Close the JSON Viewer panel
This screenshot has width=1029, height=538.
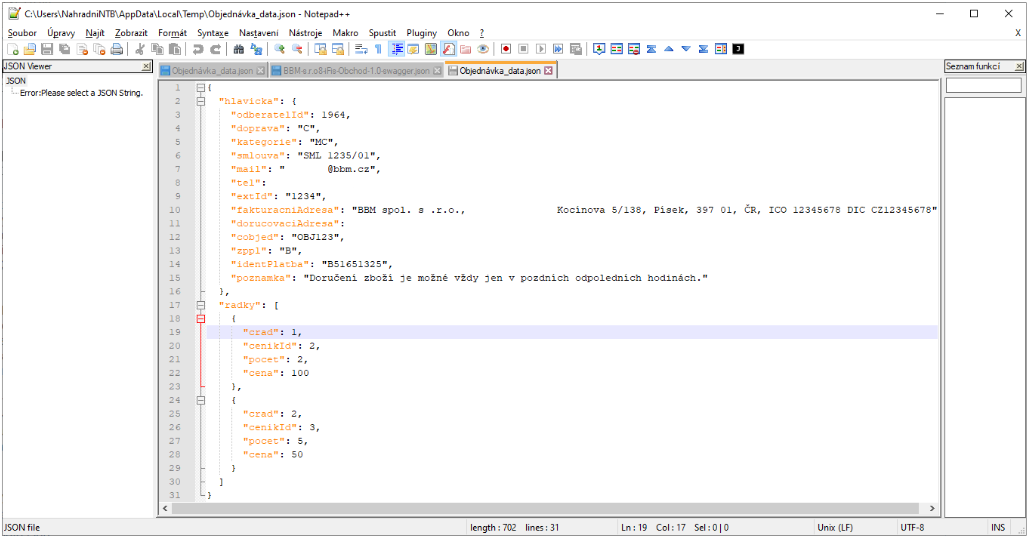146,66
